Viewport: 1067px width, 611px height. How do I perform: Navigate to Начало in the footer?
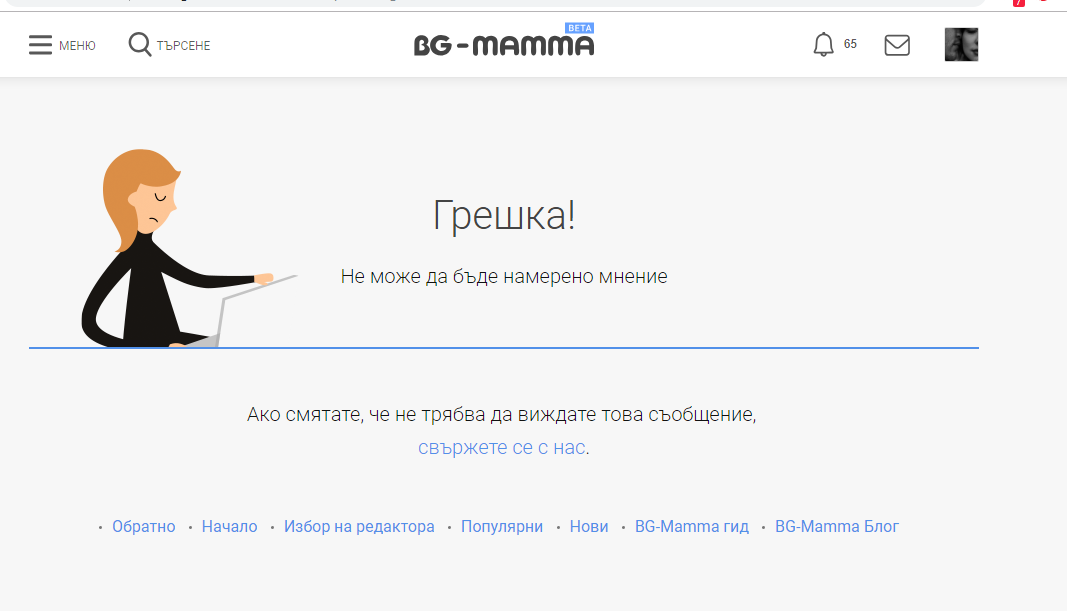[x=229, y=527]
